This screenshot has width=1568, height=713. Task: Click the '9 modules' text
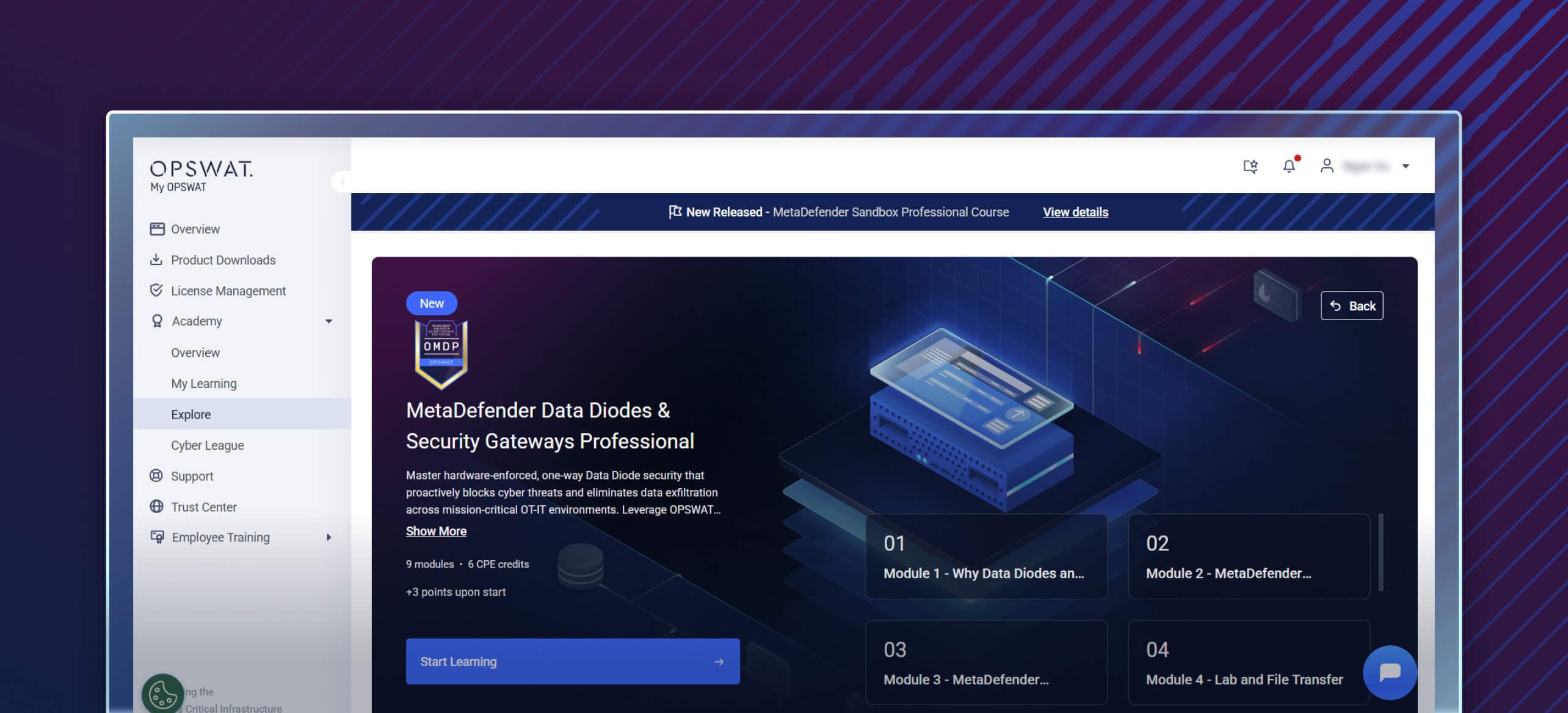(430, 564)
